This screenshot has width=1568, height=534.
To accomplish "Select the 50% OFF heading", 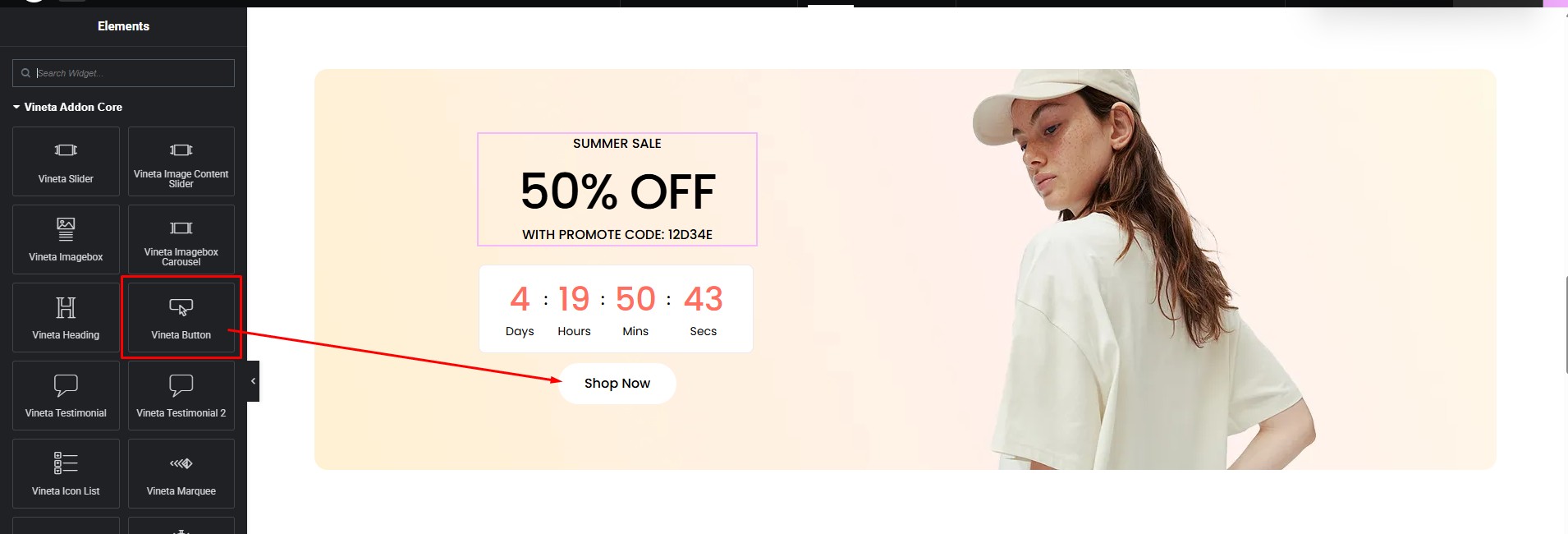I will [617, 191].
